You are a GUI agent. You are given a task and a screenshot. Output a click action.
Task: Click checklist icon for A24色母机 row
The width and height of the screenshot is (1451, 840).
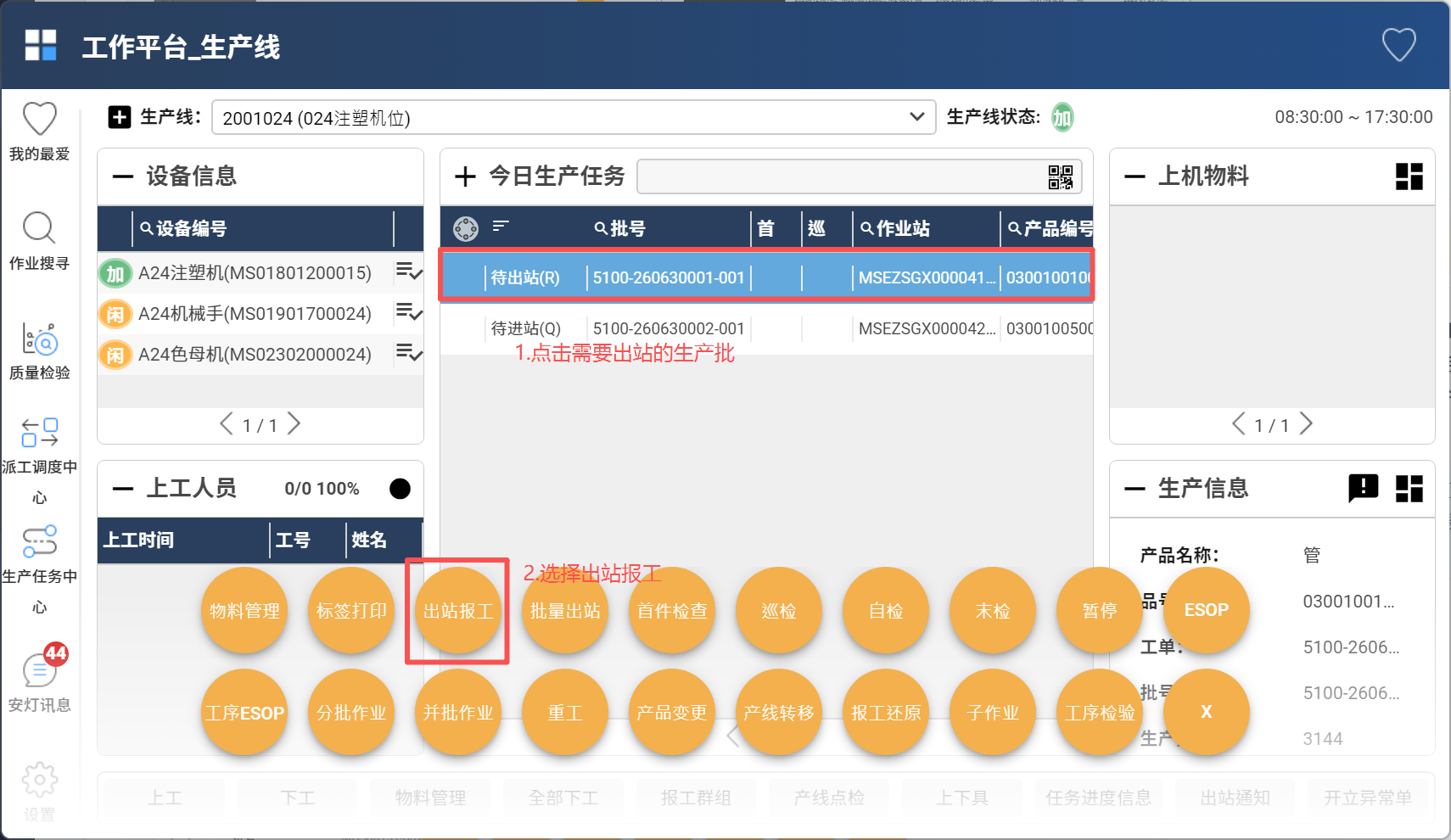409,352
